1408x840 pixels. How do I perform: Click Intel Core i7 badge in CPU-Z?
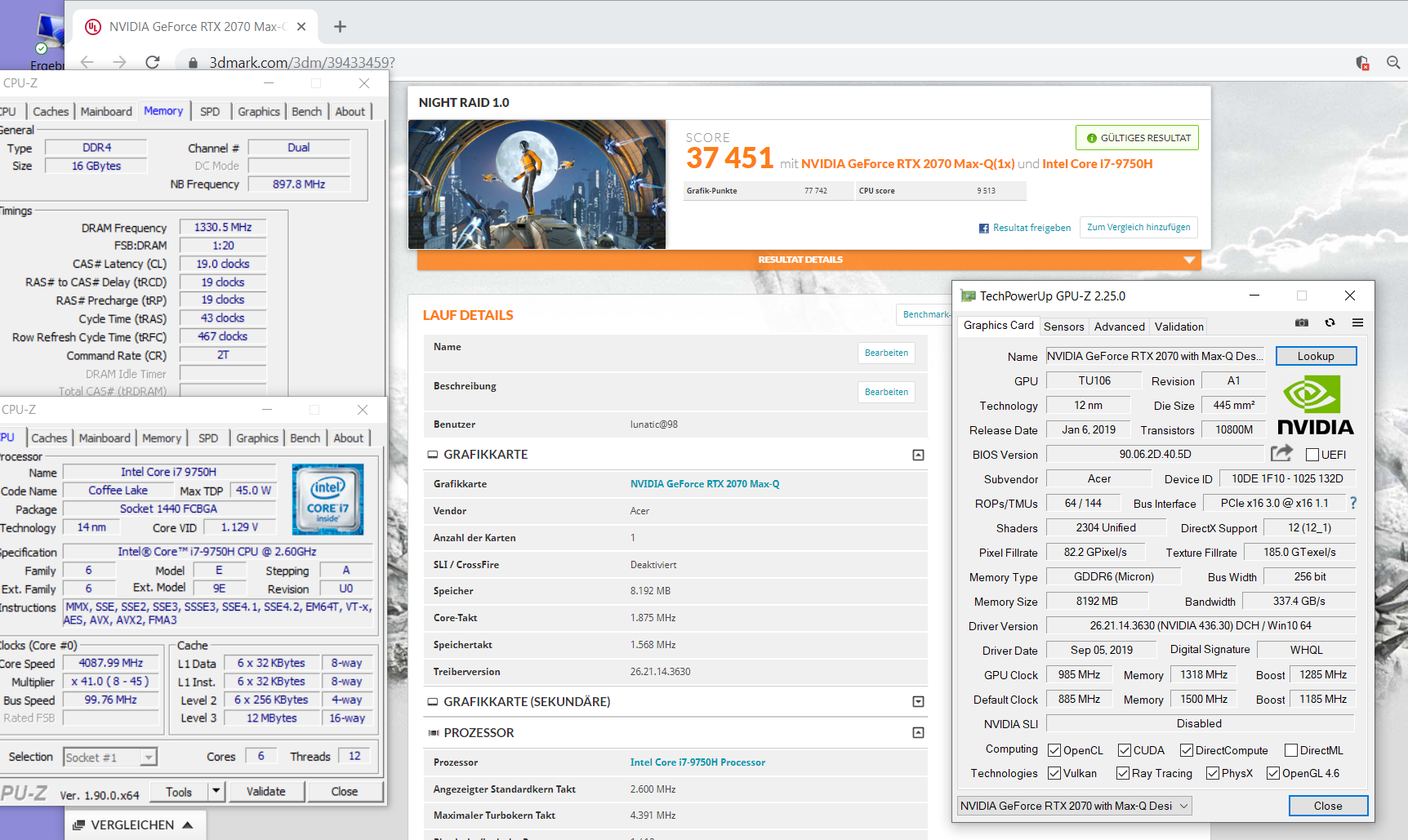327,500
